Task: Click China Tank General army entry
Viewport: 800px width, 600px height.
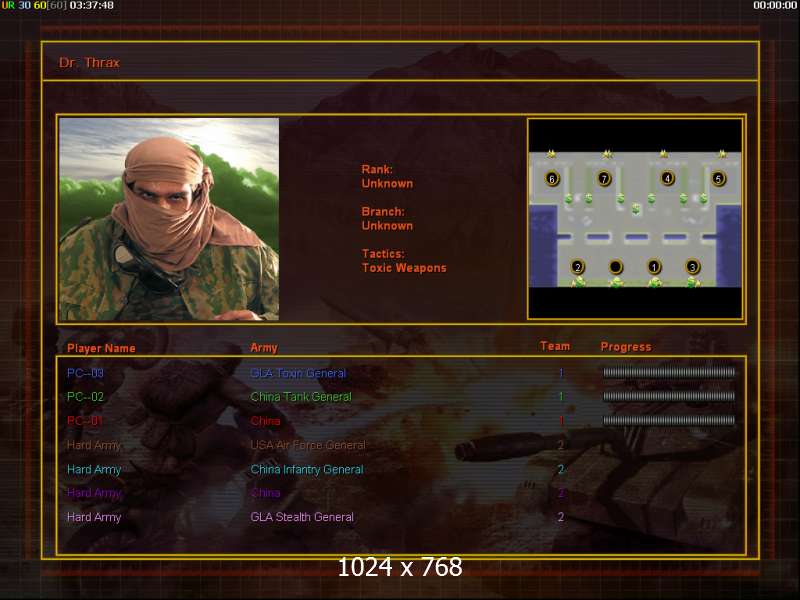Action: pos(301,397)
